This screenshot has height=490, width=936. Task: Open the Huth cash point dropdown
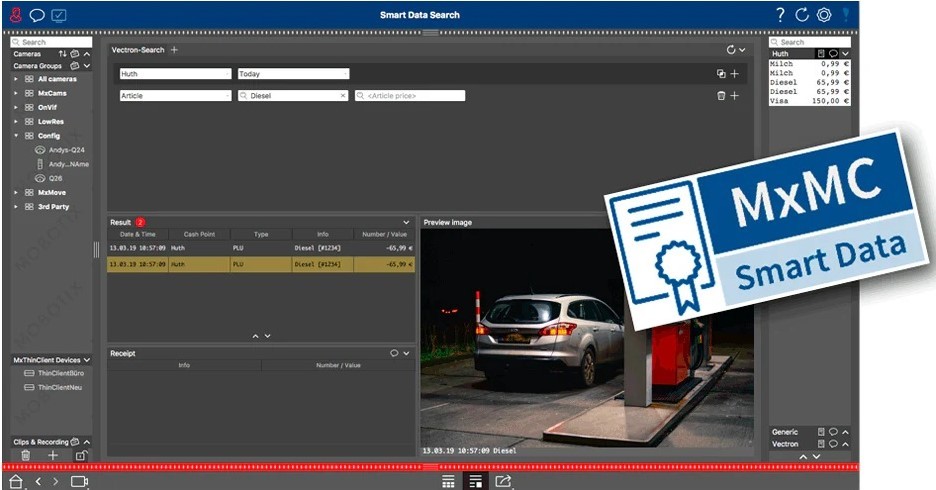(x=175, y=74)
